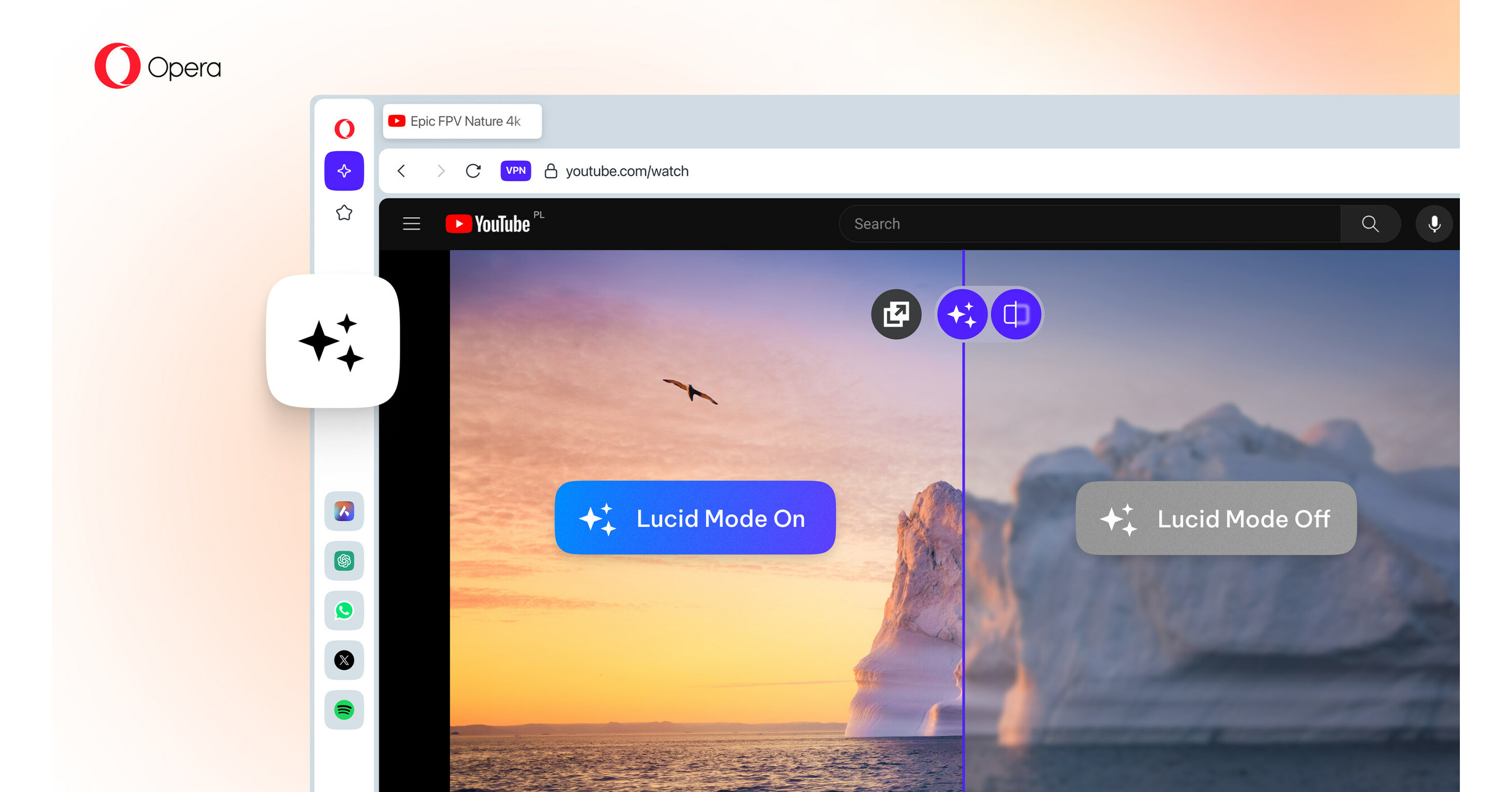Click the Opera logo in the sidebar

point(344,128)
